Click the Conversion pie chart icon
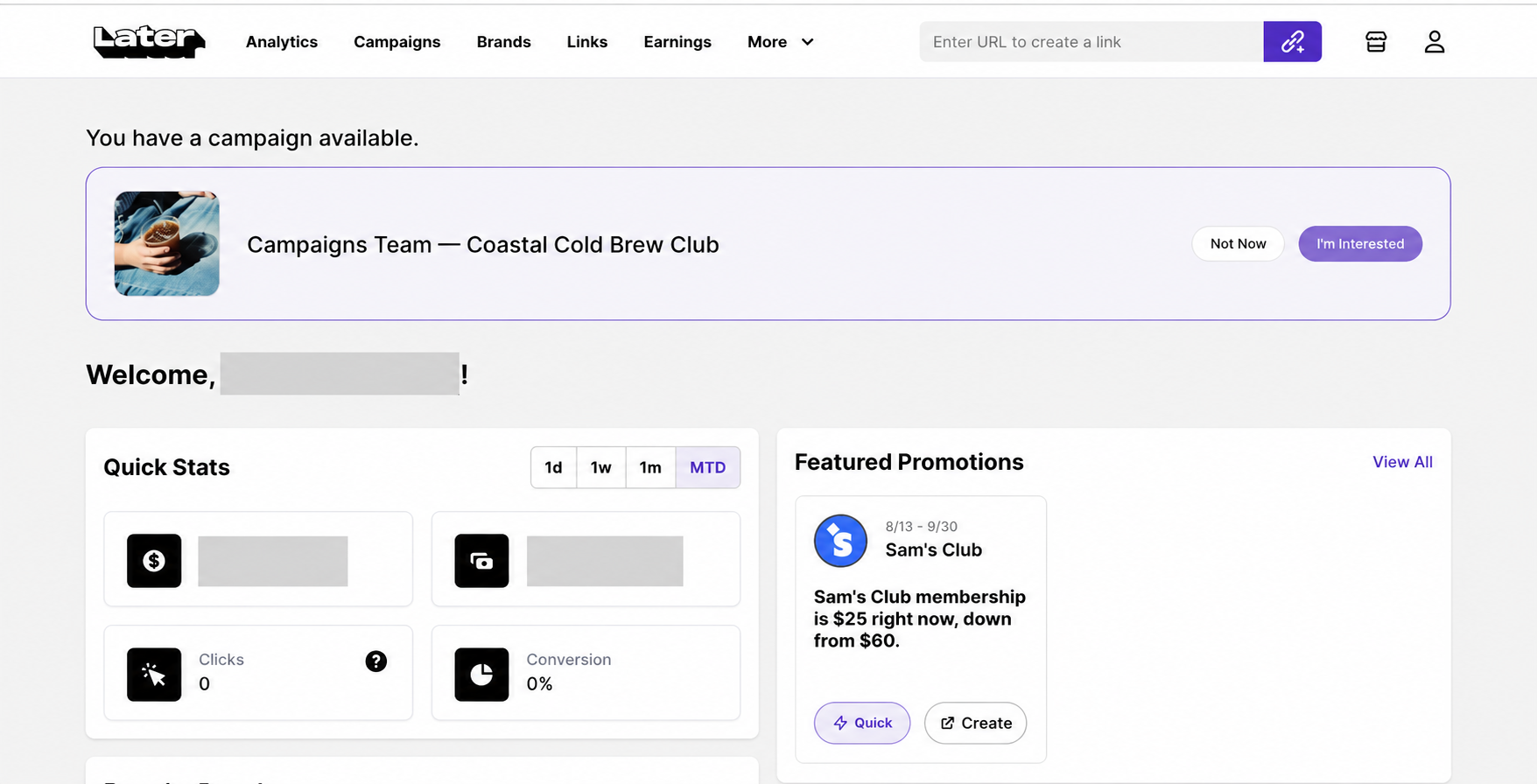 (481, 675)
